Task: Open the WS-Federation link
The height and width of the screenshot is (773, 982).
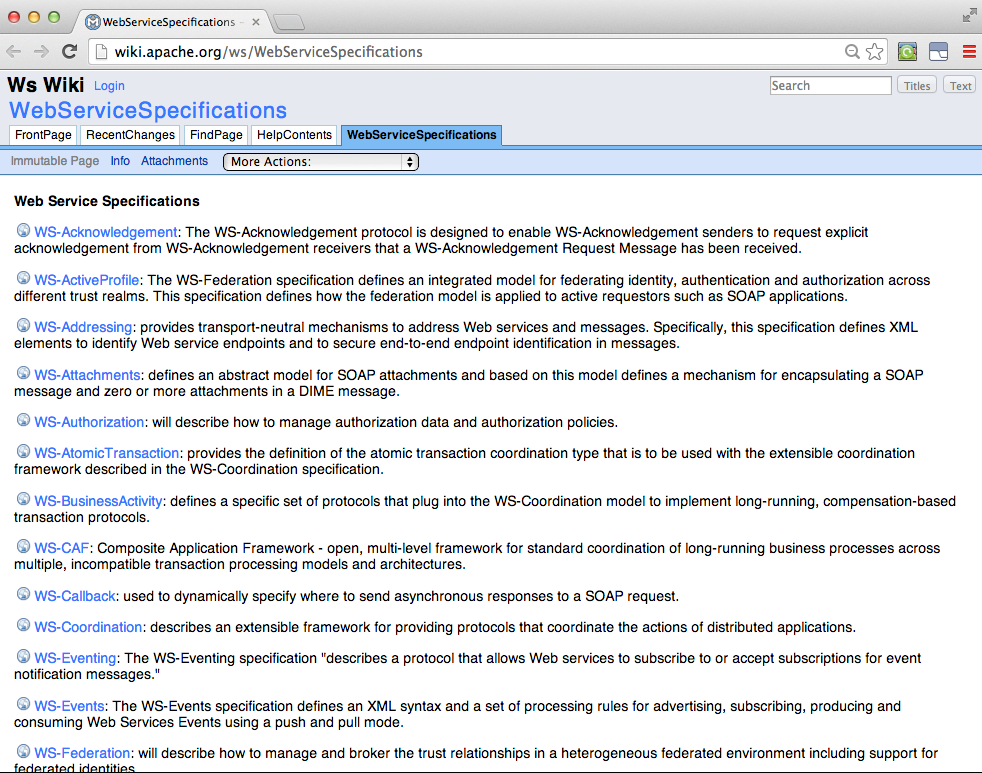Action: [x=83, y=753]
